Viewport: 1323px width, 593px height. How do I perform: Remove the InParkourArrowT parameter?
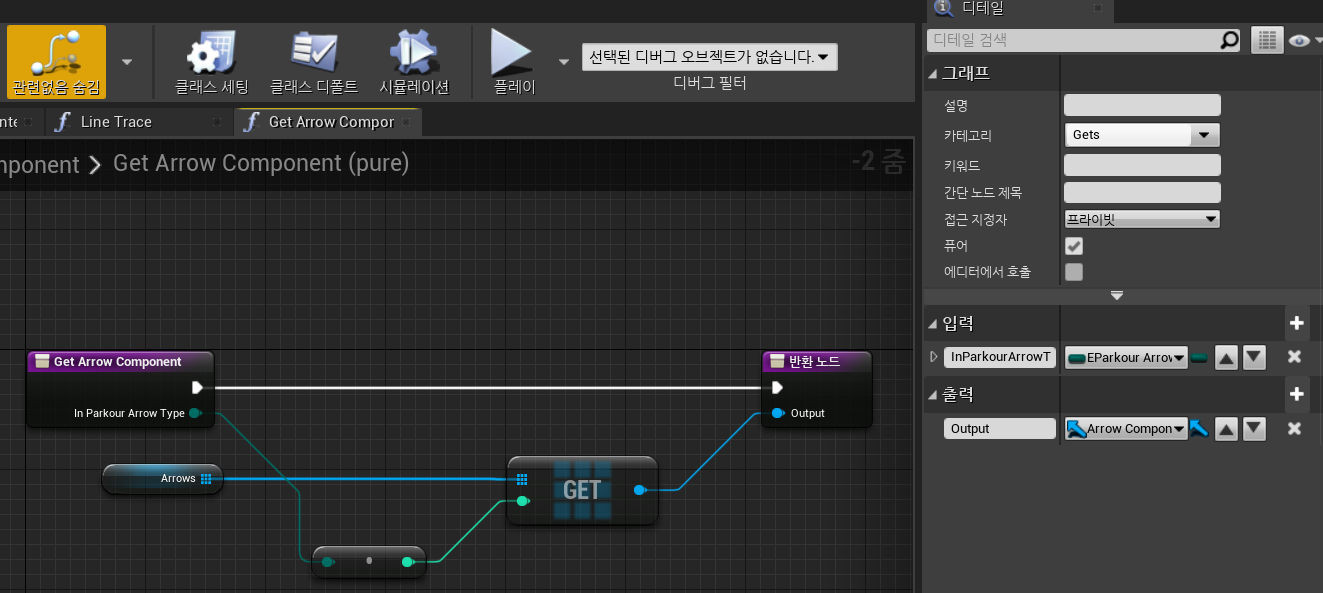(x=1294, y=357)
